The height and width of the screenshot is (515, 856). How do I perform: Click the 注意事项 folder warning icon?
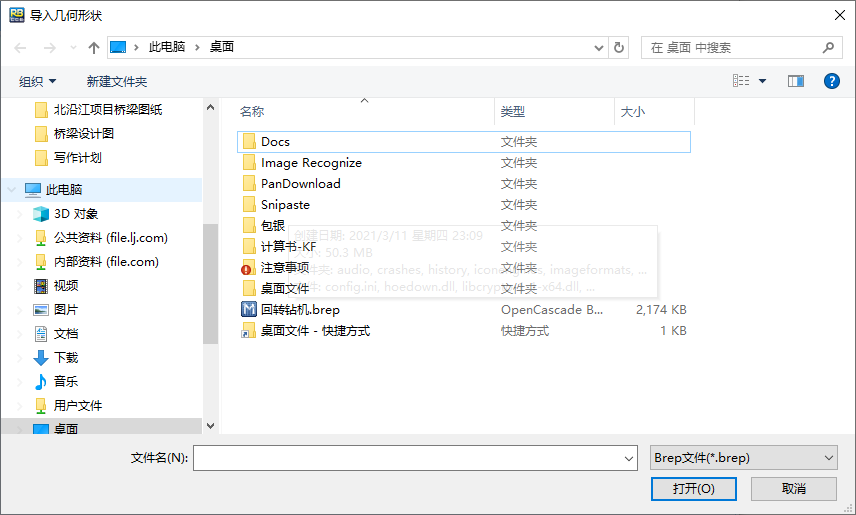(248, 268)
